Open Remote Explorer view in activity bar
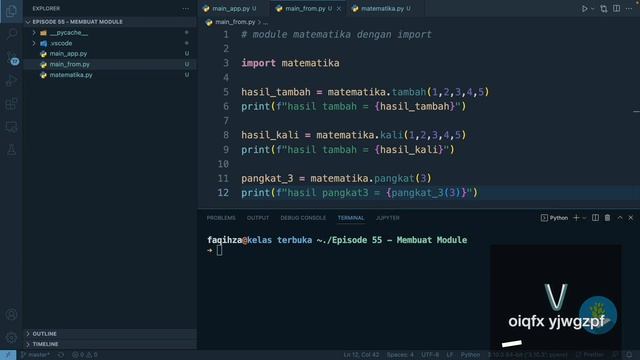The width and height of the screenshot is (640, 360). pyautogui.click(x=11, y=127)
